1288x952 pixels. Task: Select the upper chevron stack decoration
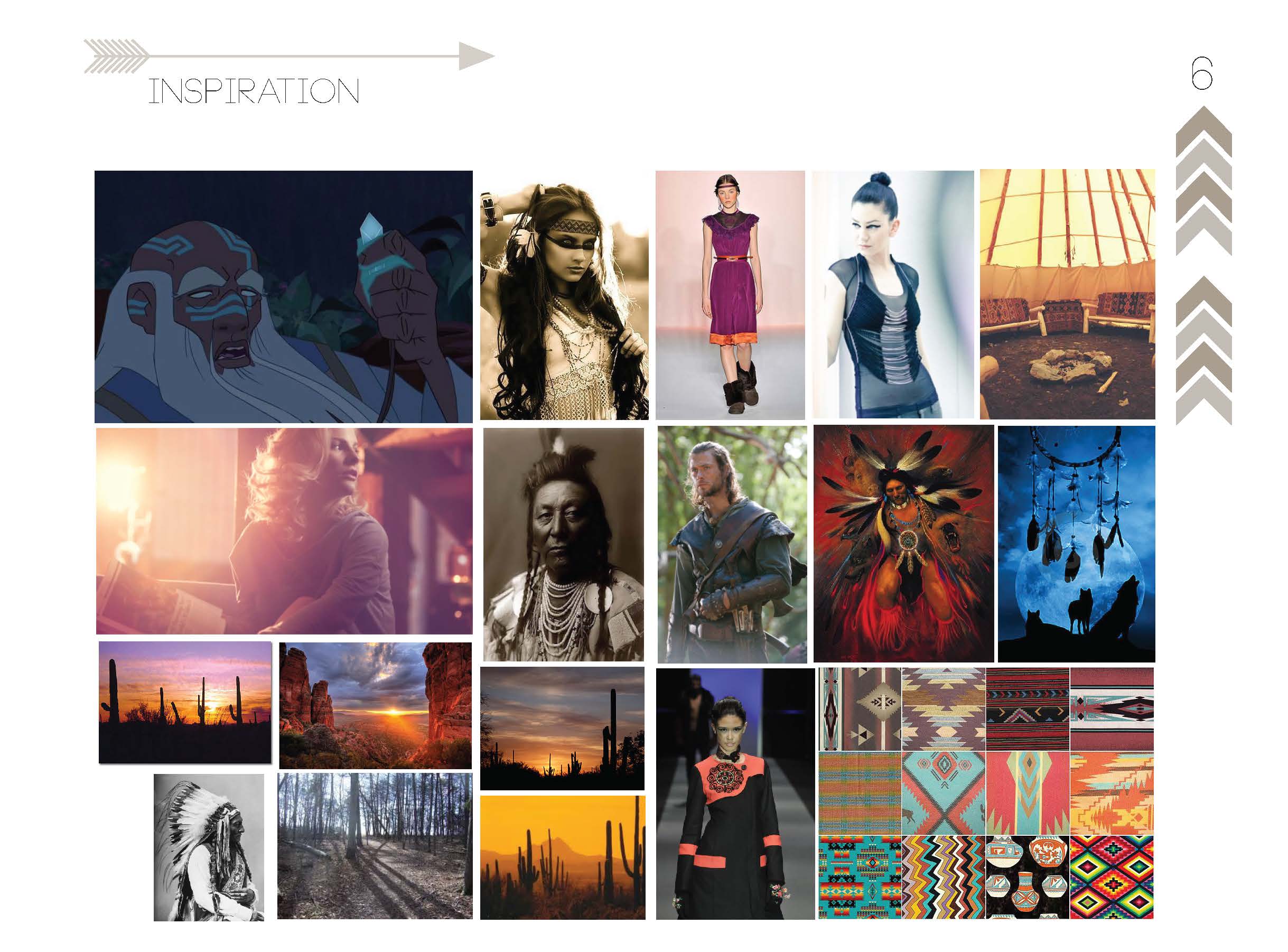[1203, 181]
